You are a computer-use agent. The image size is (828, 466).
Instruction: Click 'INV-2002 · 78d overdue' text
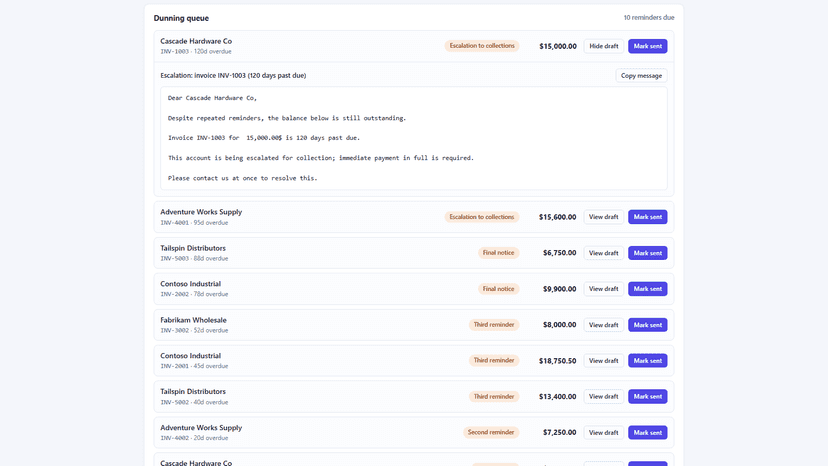point(194,294)
